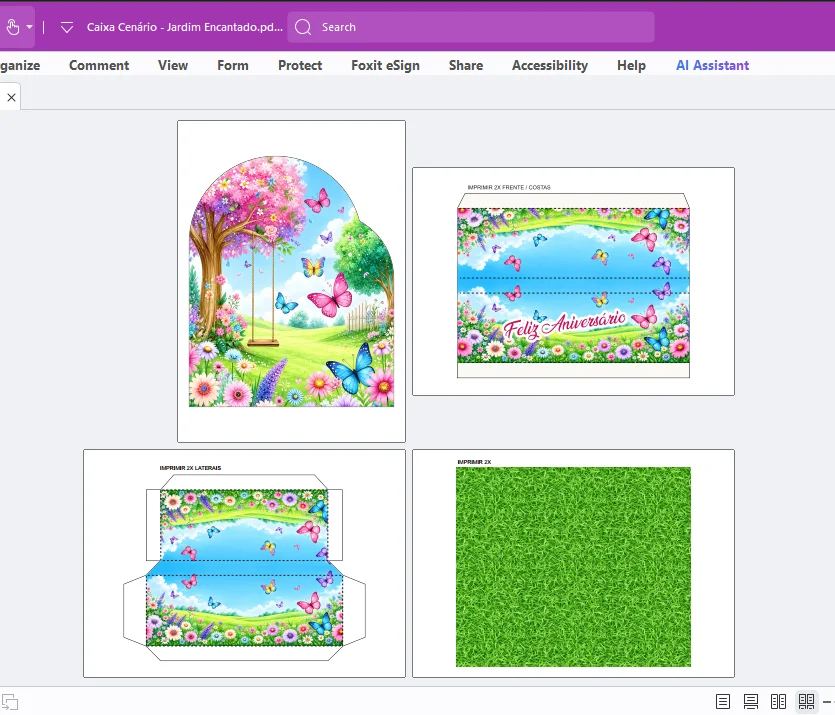Open the Hand tool dropdown arrow

point(29,27)
